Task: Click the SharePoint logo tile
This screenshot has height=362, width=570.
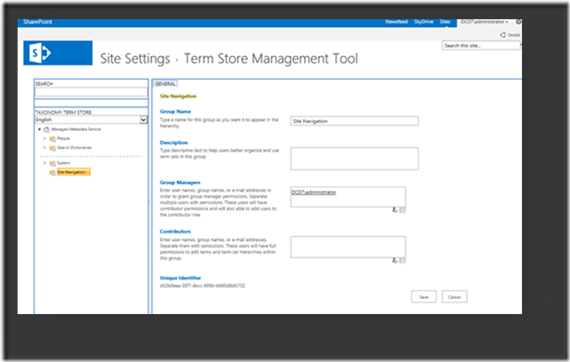Action: point(58,53)
